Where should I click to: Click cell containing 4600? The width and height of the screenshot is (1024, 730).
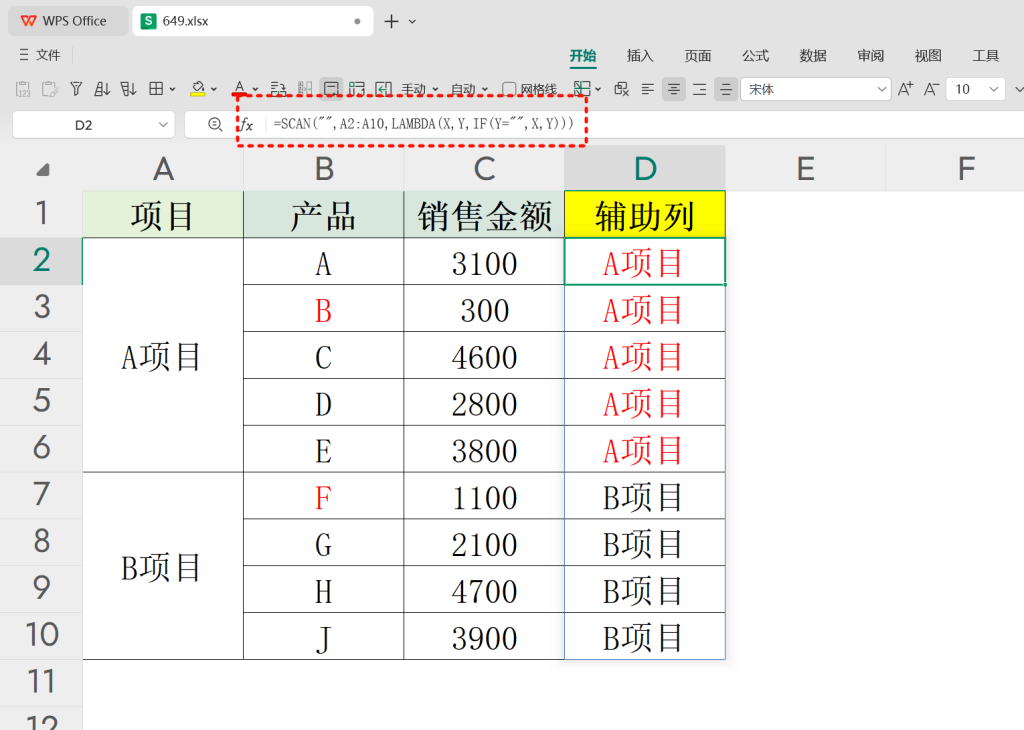[485, 356]
